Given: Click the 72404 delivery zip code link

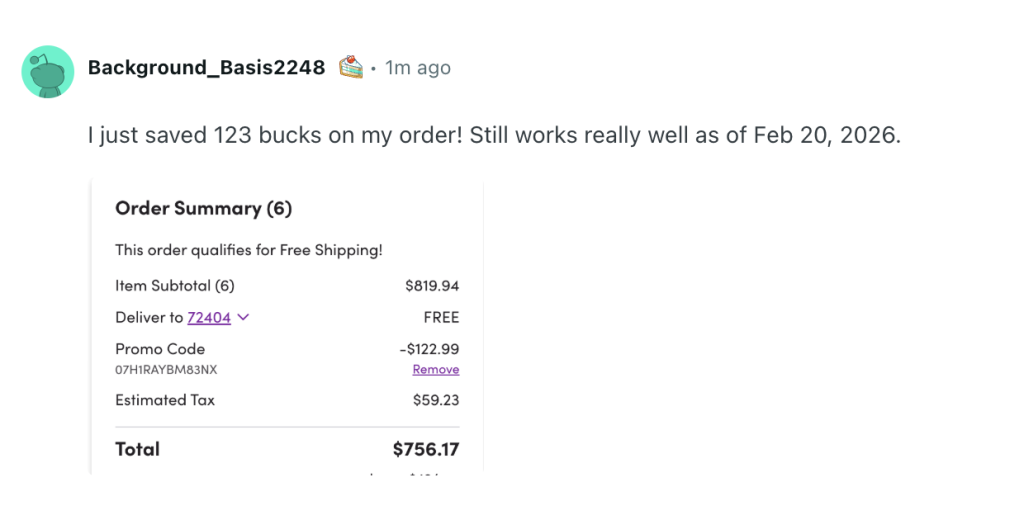Looking at the screenshot, I should 209,318.
